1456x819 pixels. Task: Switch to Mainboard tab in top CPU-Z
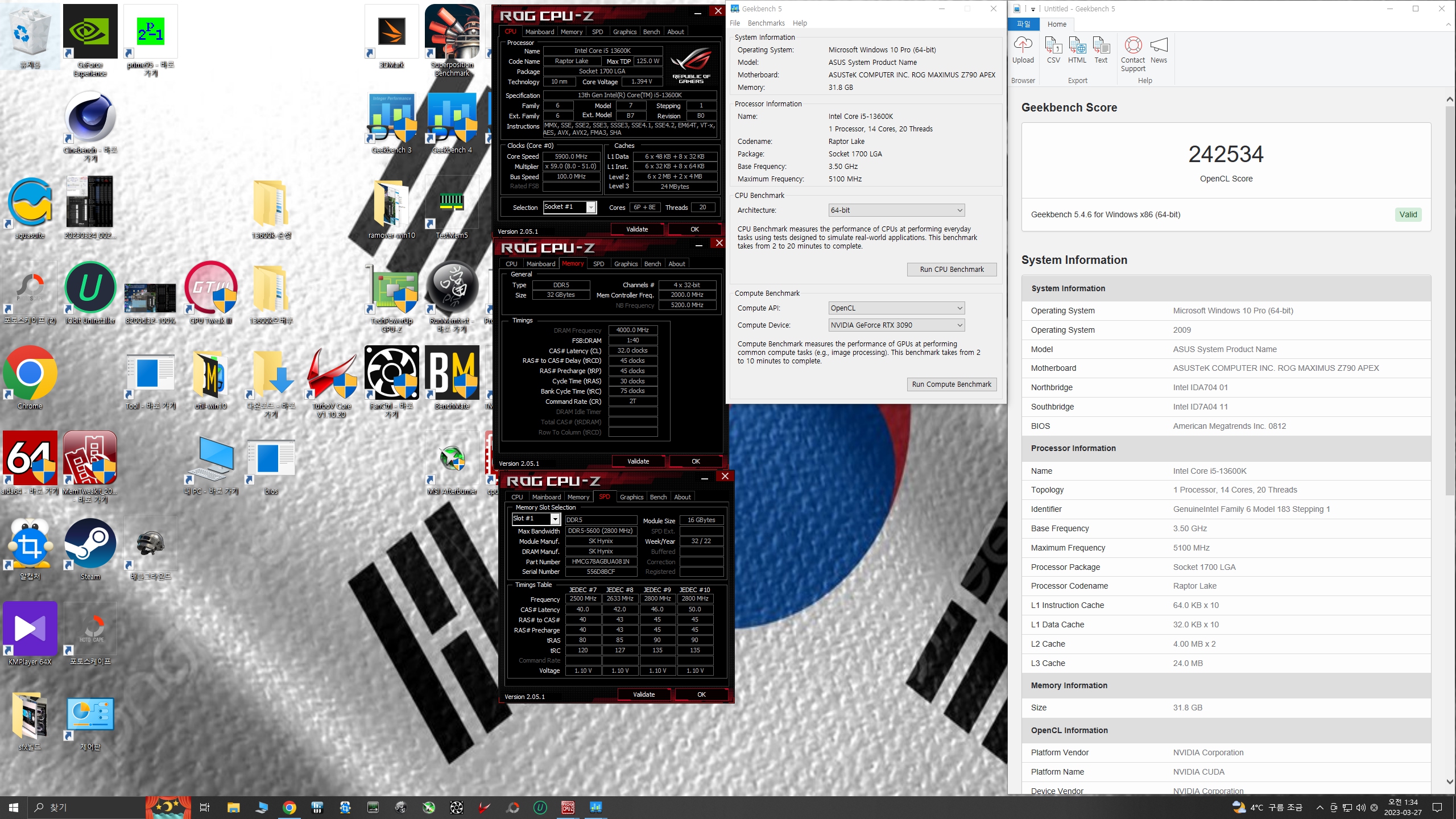539,32
